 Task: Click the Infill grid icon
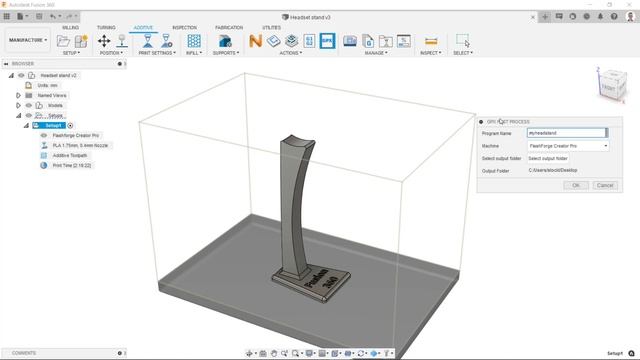point(194,41)
